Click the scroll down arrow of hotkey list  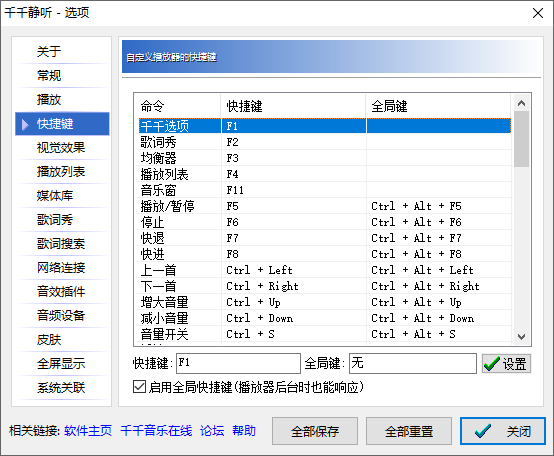pos(521,337)
